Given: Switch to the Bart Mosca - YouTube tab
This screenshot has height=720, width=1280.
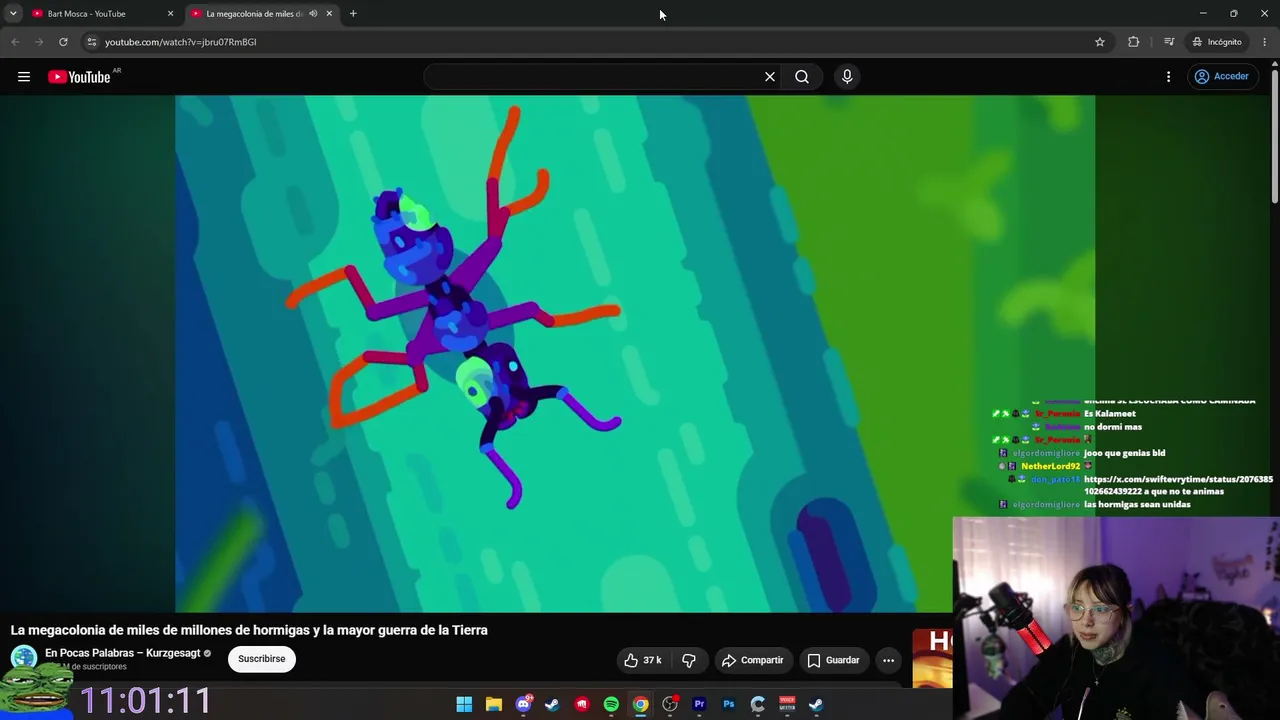Looking at the screenshot, I should pyautogui.click(x=98, y=14).
